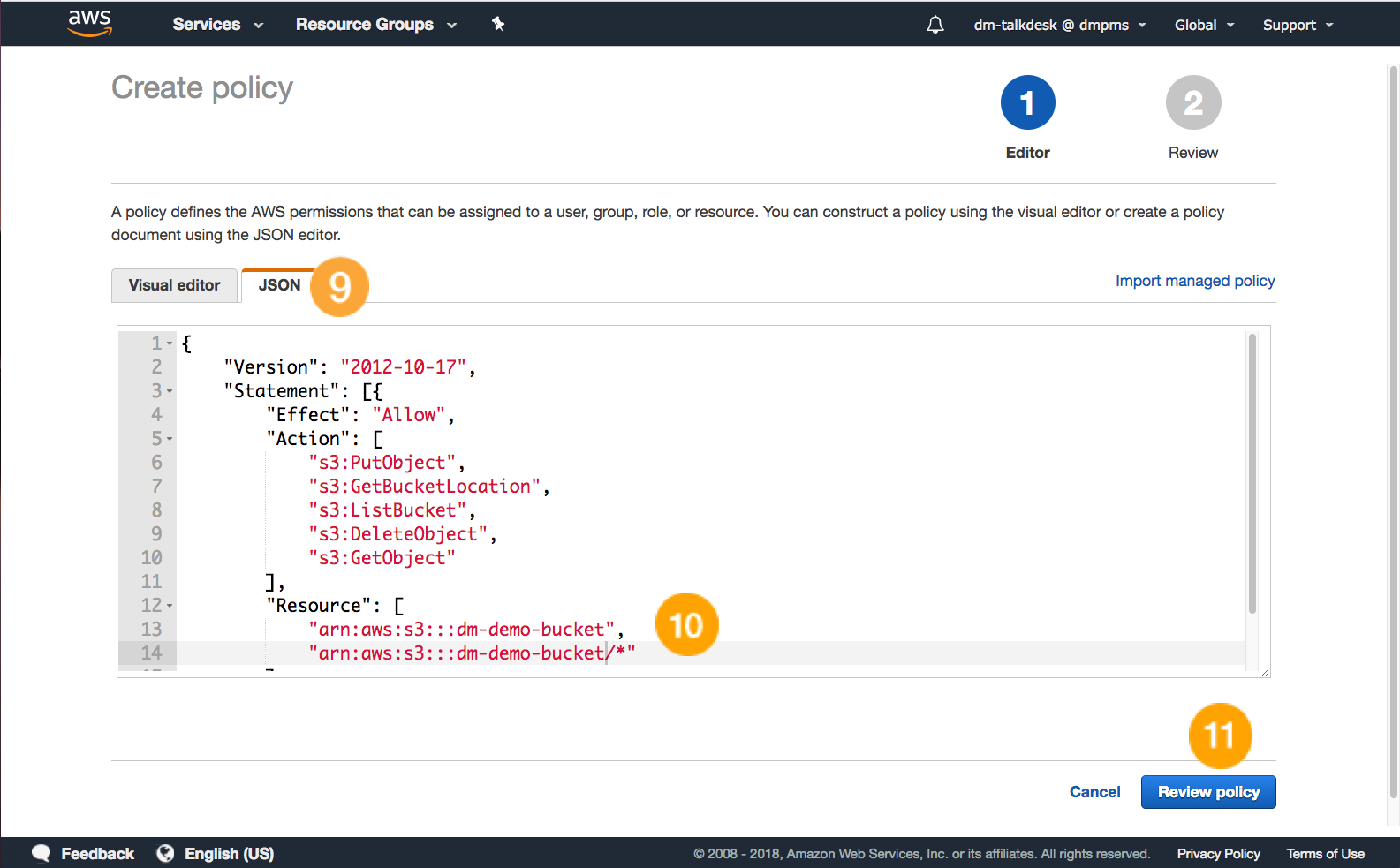This screenshot has width=1400, height=868.
Task: Open the Resource Groups dropdown
Action: click(376, 25)
